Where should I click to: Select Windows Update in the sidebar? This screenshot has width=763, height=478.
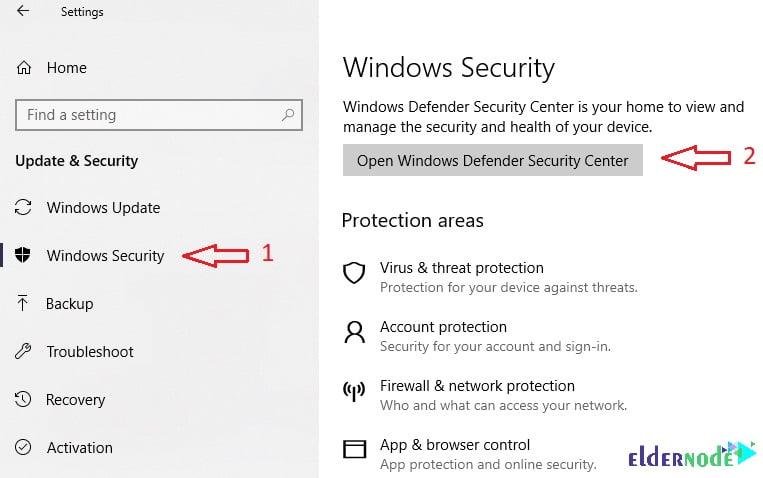(103, 208)
